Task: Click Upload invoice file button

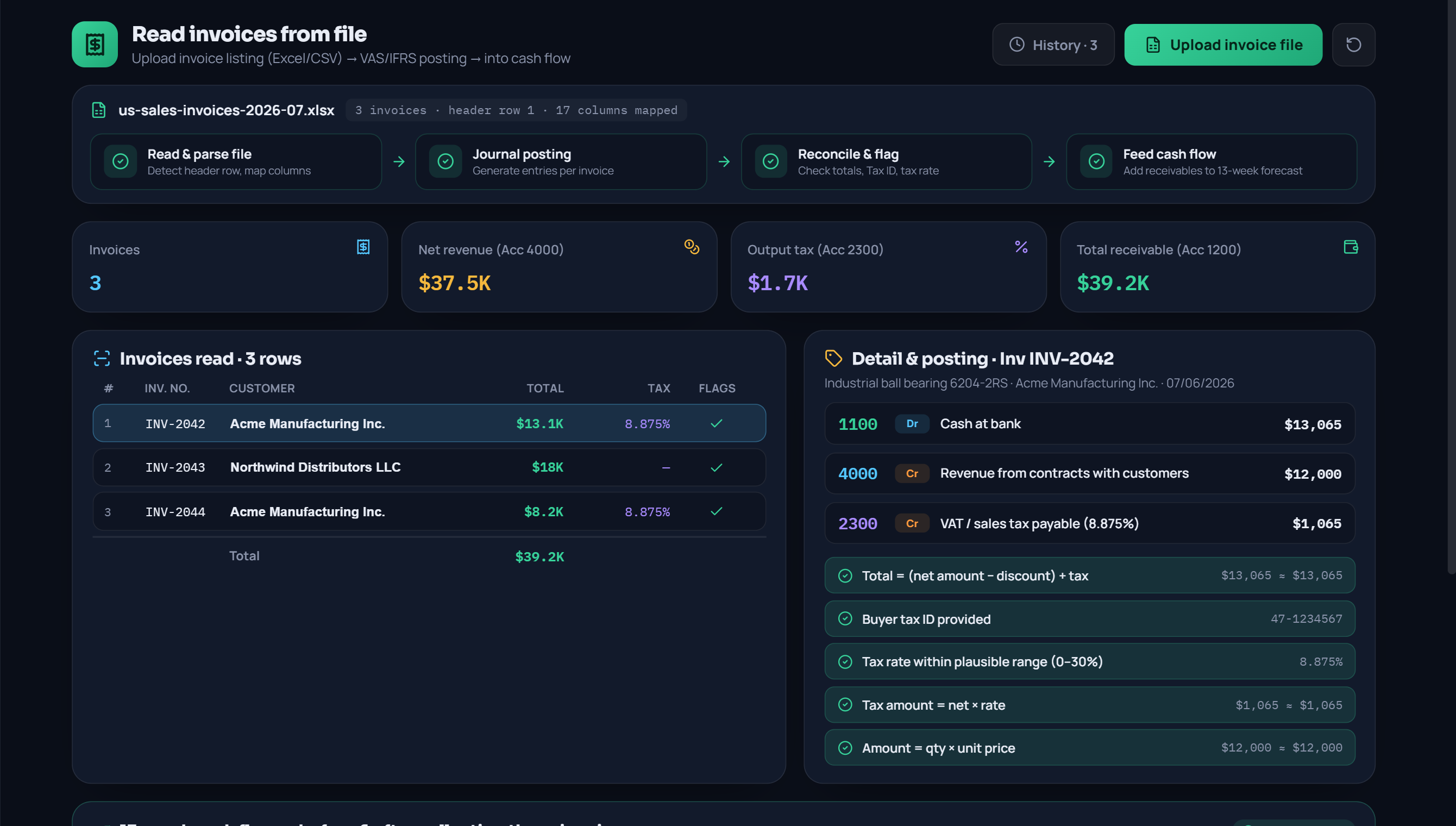Action: coord(1223,45)
